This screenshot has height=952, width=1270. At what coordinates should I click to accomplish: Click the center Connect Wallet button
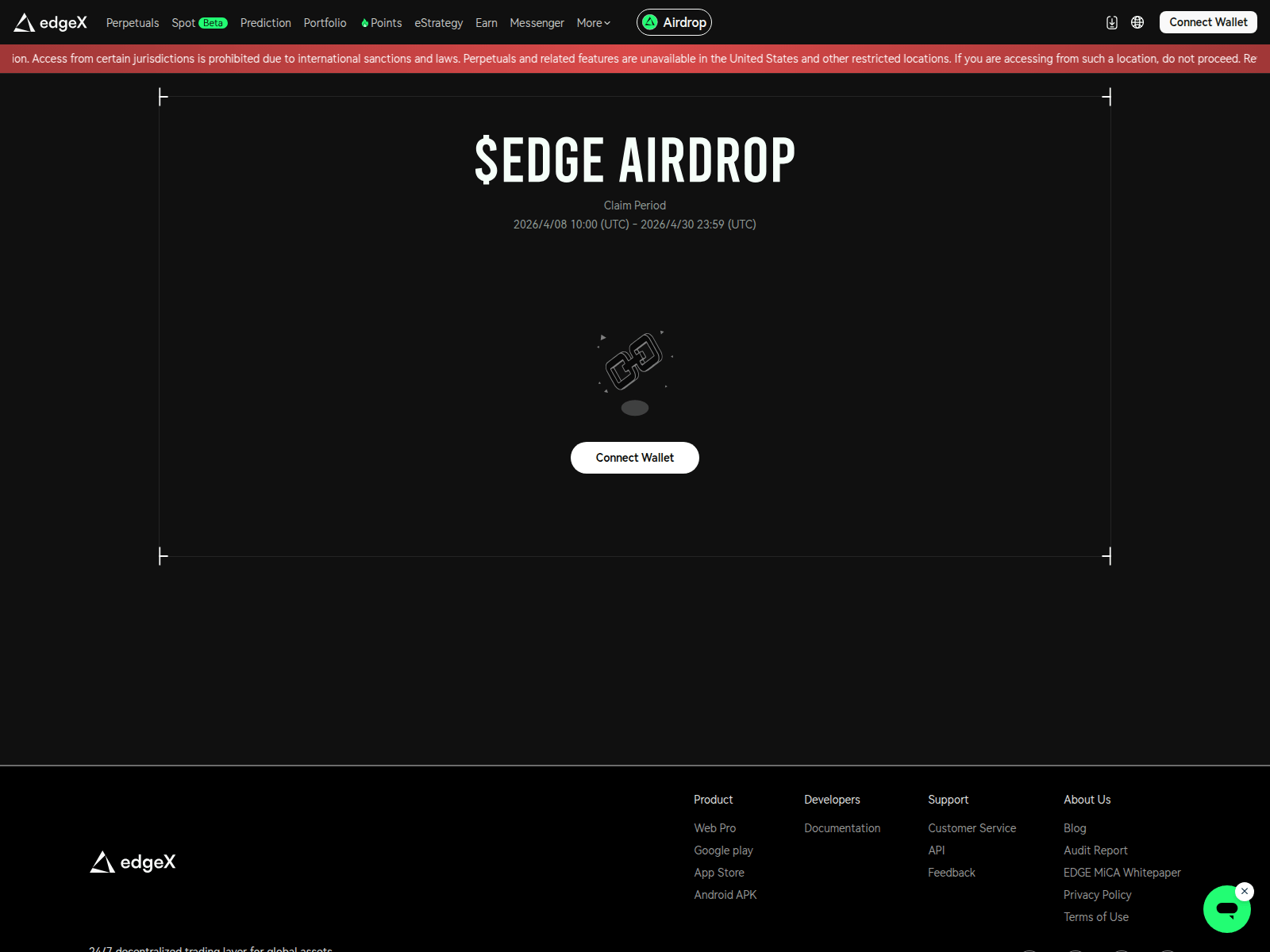[634, 458]
